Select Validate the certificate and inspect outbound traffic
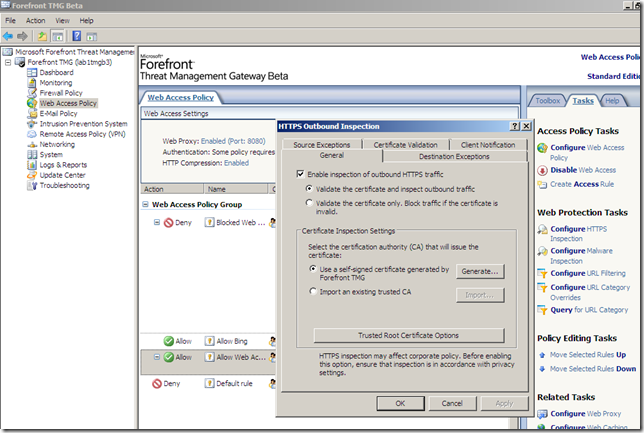 pyautogui.click(x=309, y=189)
